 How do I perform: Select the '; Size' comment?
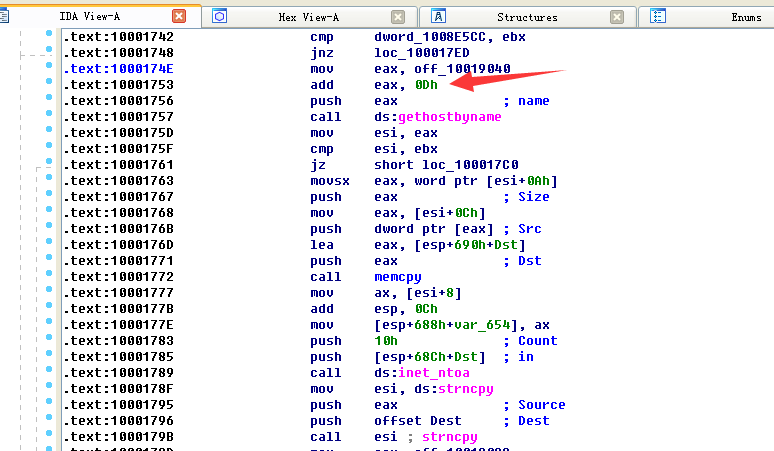pos(526,197)
